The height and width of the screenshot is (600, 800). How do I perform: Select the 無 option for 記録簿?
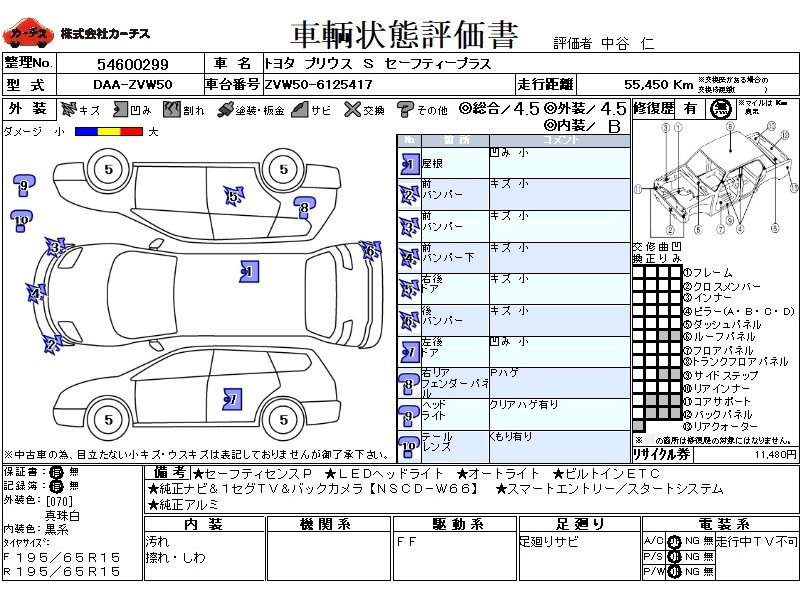[74, 486]
